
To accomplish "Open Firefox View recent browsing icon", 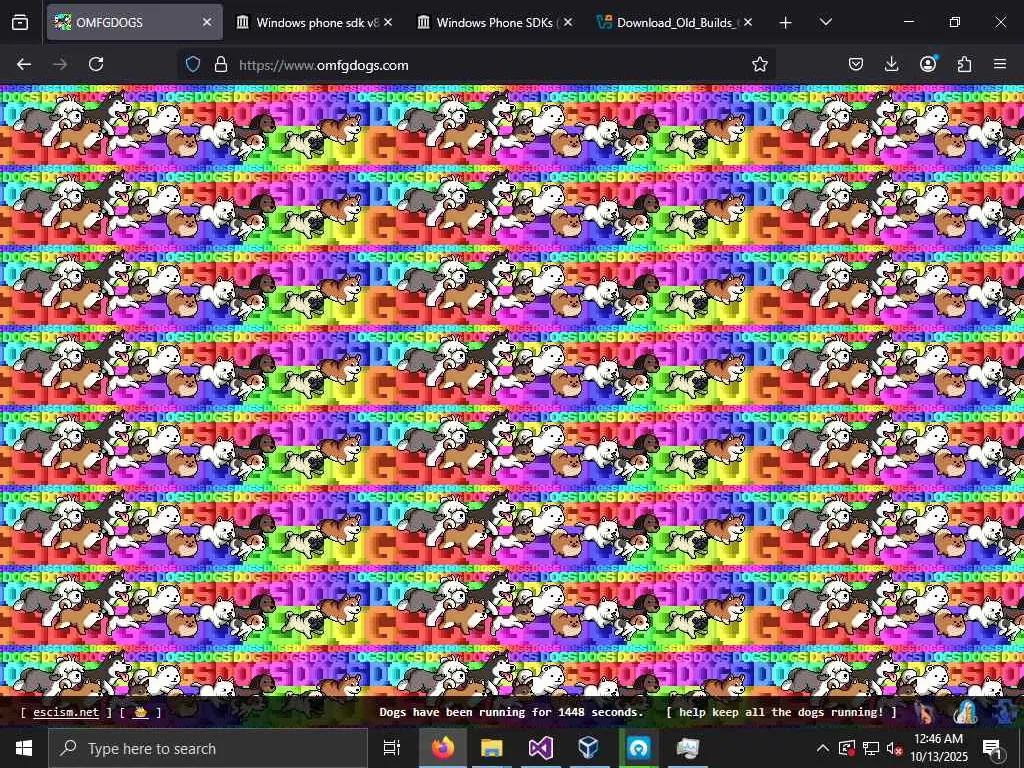I will point(20,22).
